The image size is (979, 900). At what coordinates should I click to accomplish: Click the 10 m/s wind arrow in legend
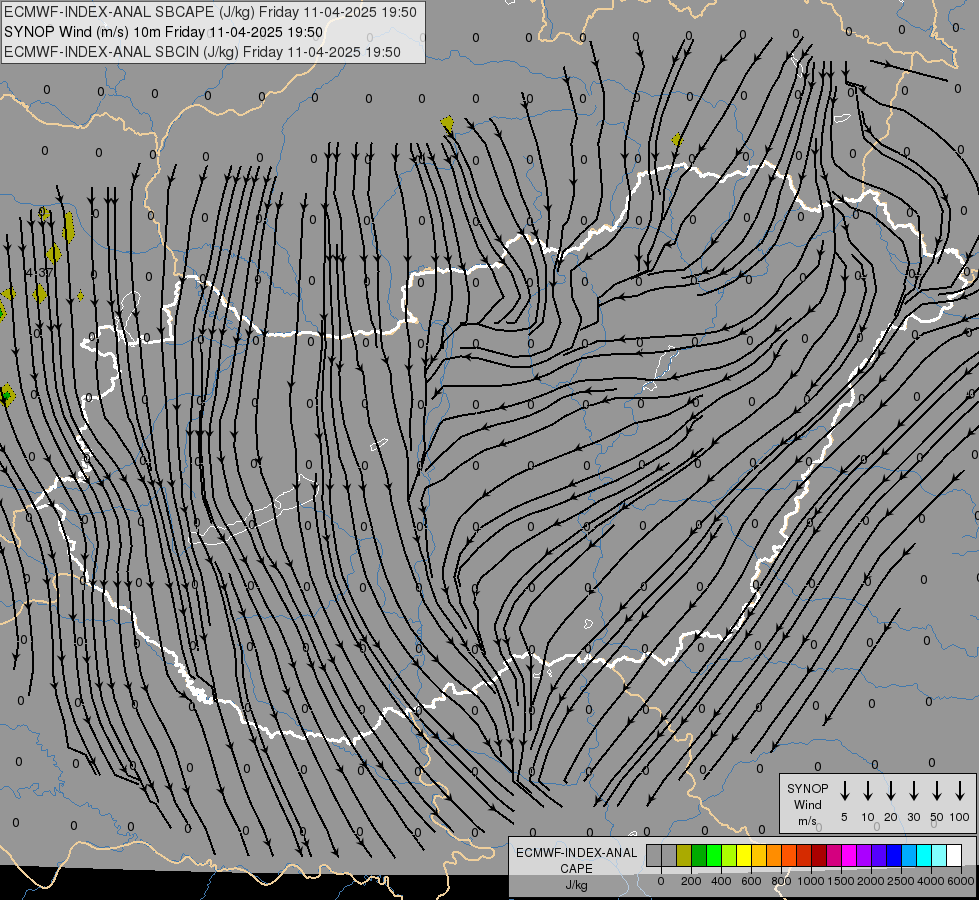pos(868,791)
